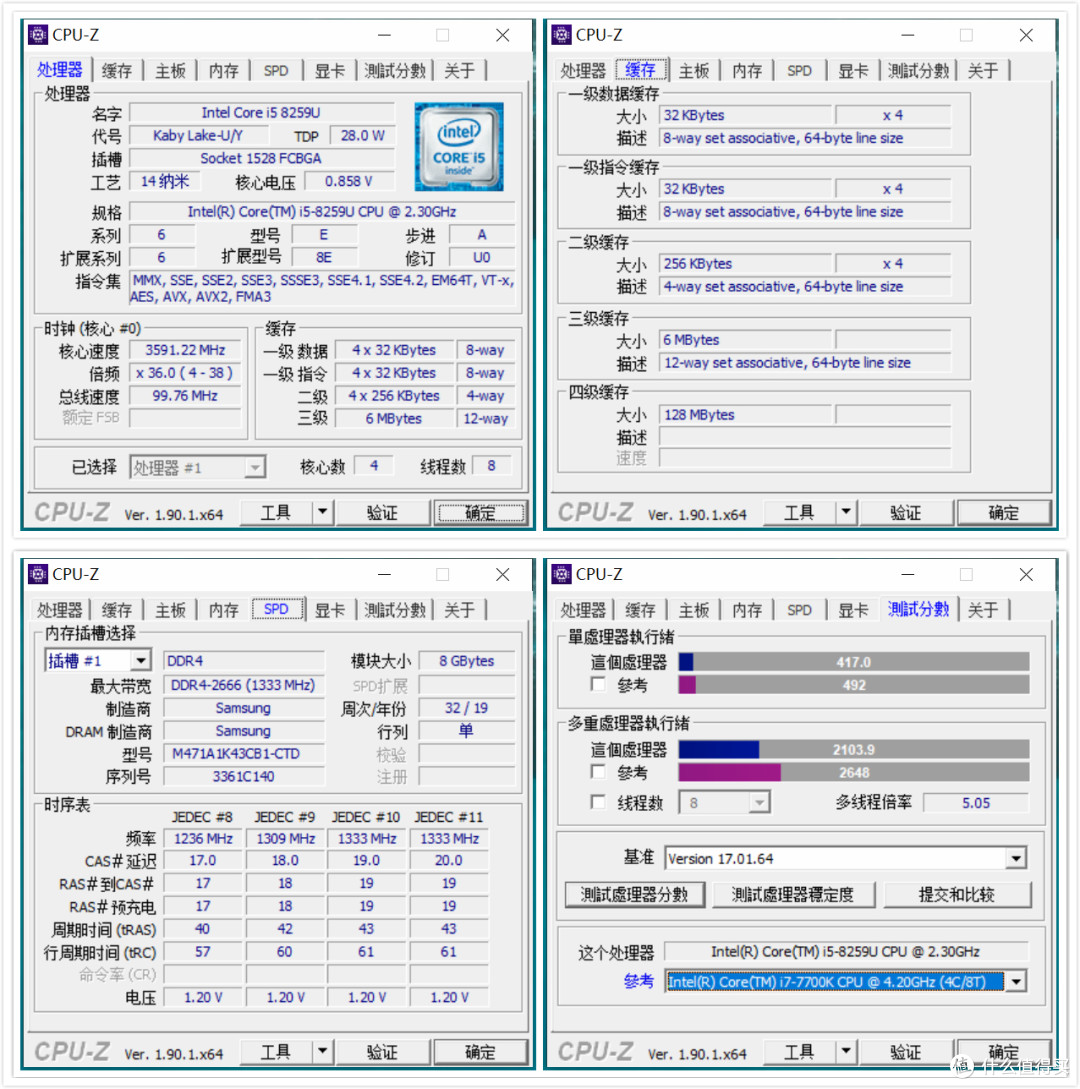Click 最大带宽 DDR4-2666 (1333 MHz) value
Viewport: 1080px width, 1089px height.
244,685
